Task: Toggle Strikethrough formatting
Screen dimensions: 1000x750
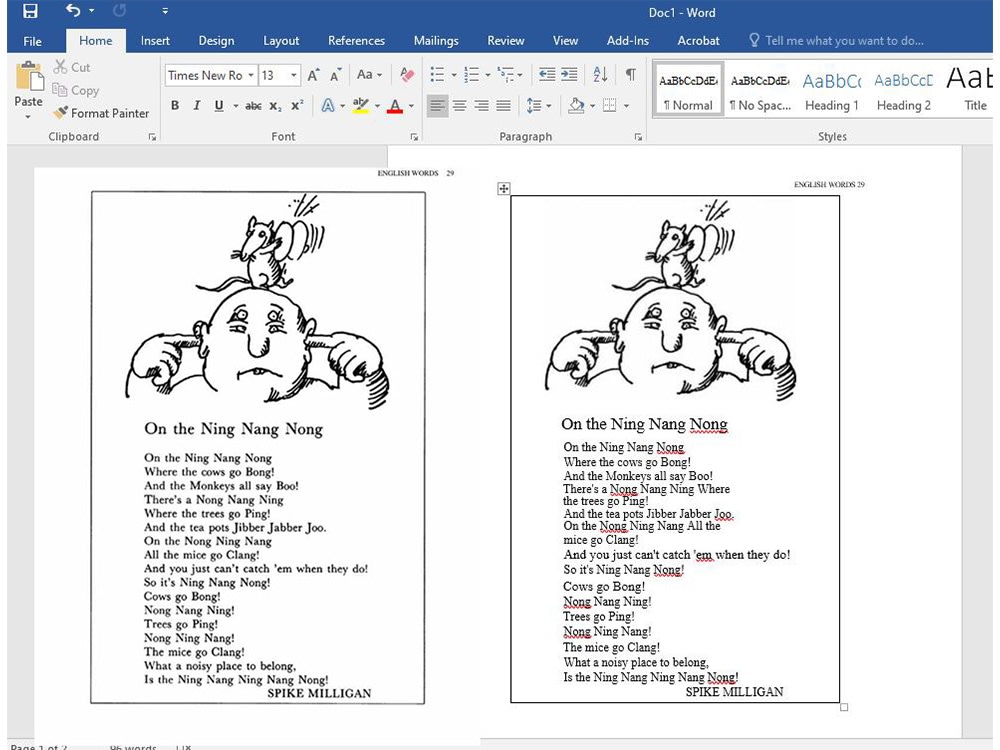Action: (253, 106)
